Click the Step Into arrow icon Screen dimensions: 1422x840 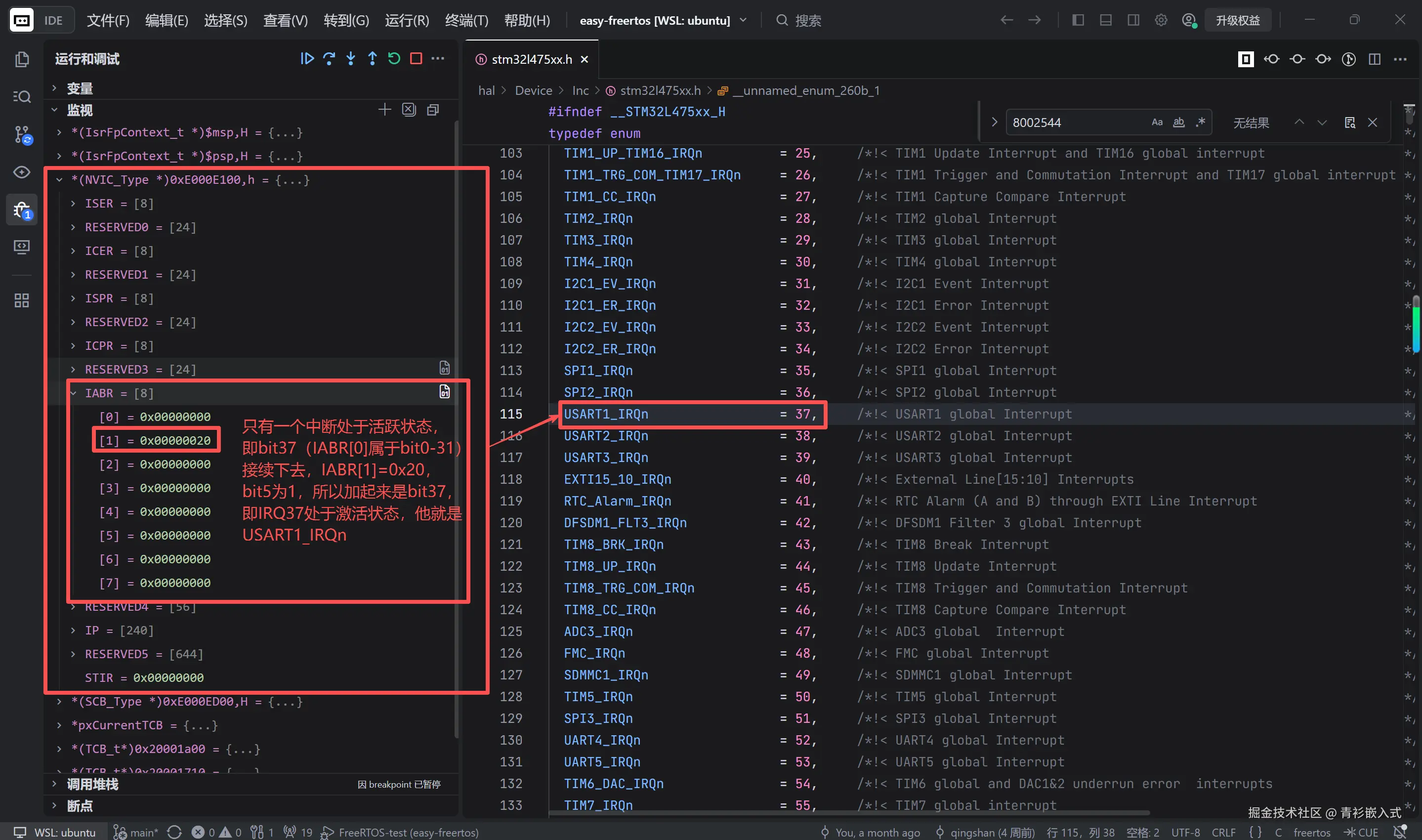click(x=351, y=59)
